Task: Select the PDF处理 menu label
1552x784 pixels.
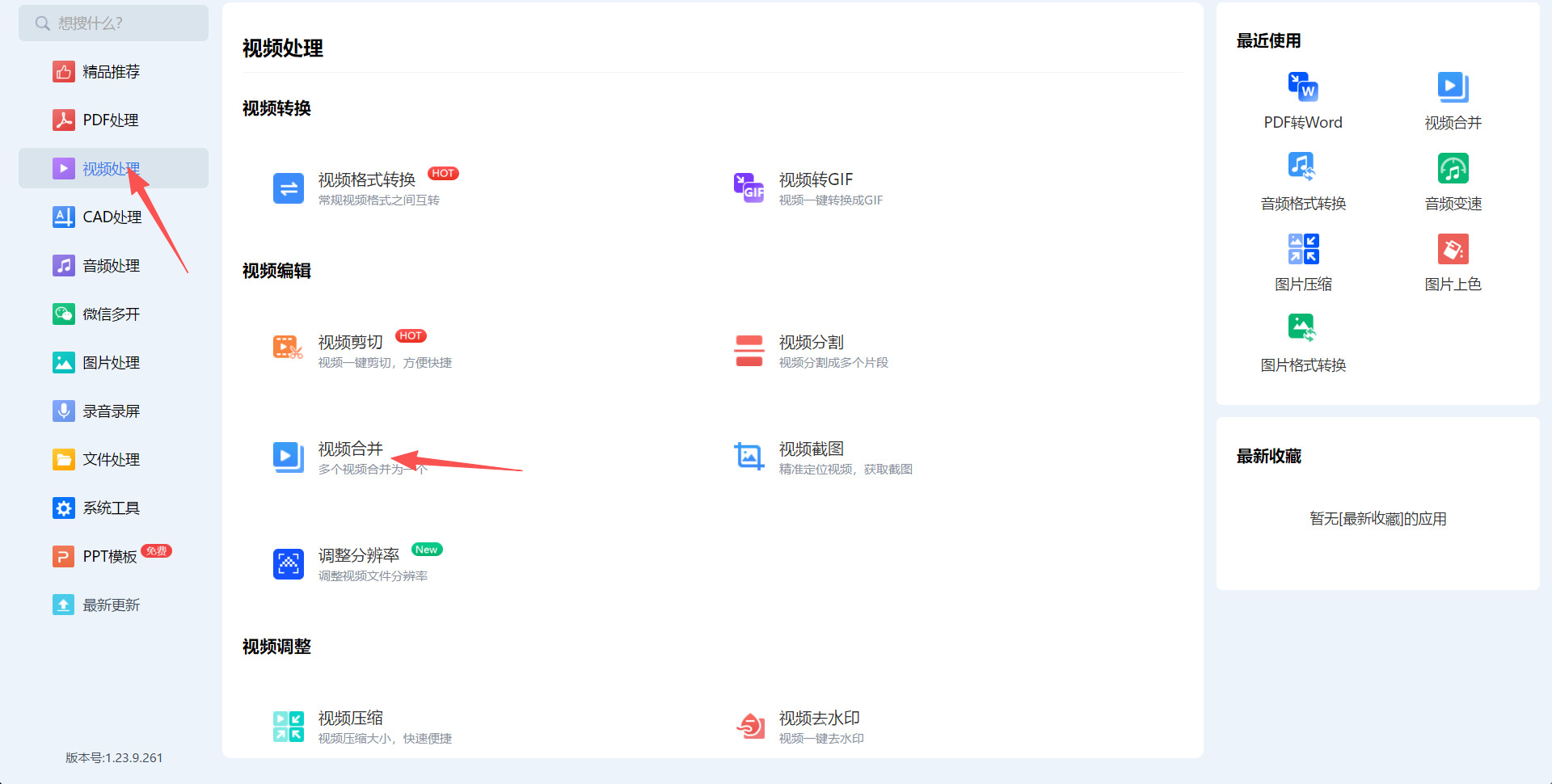Action: 111,120
